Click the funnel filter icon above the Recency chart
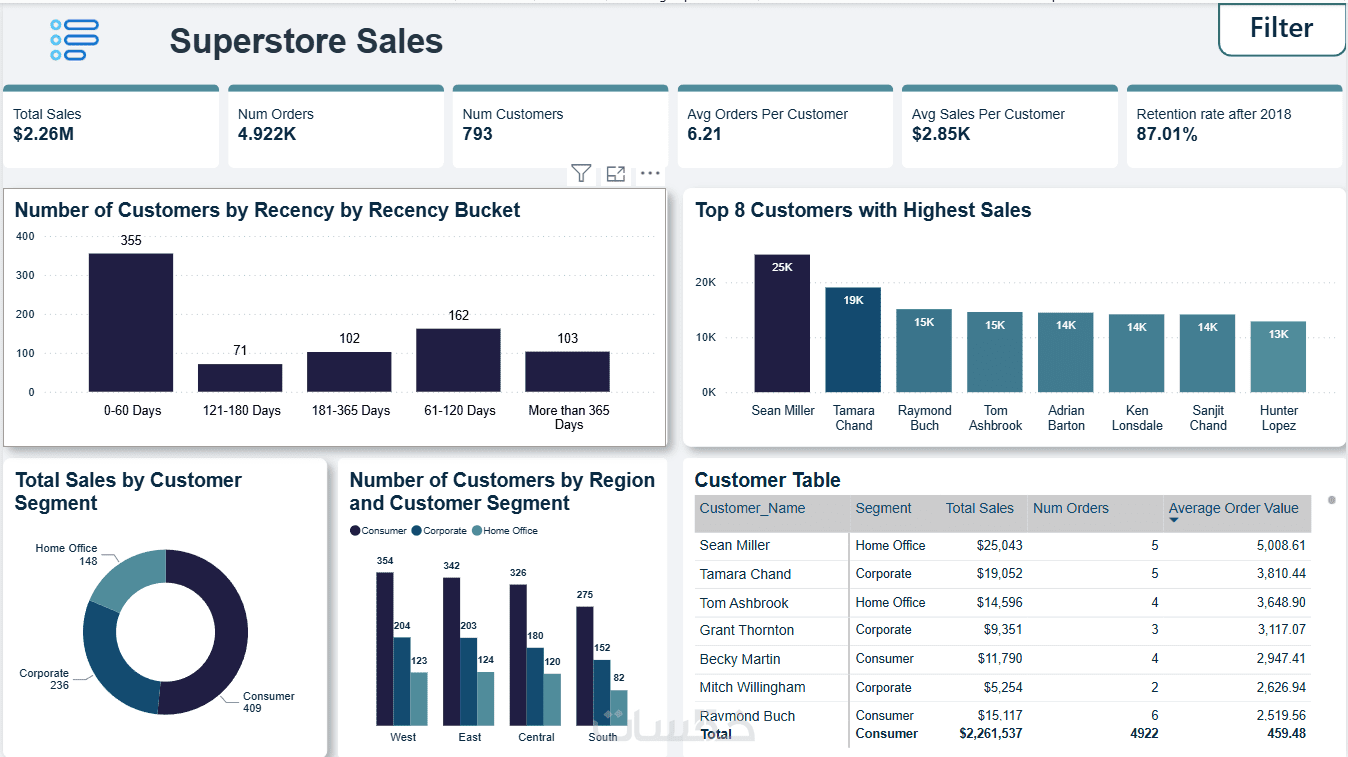This screenshot has width=1348, height=757. coord(581,174)
